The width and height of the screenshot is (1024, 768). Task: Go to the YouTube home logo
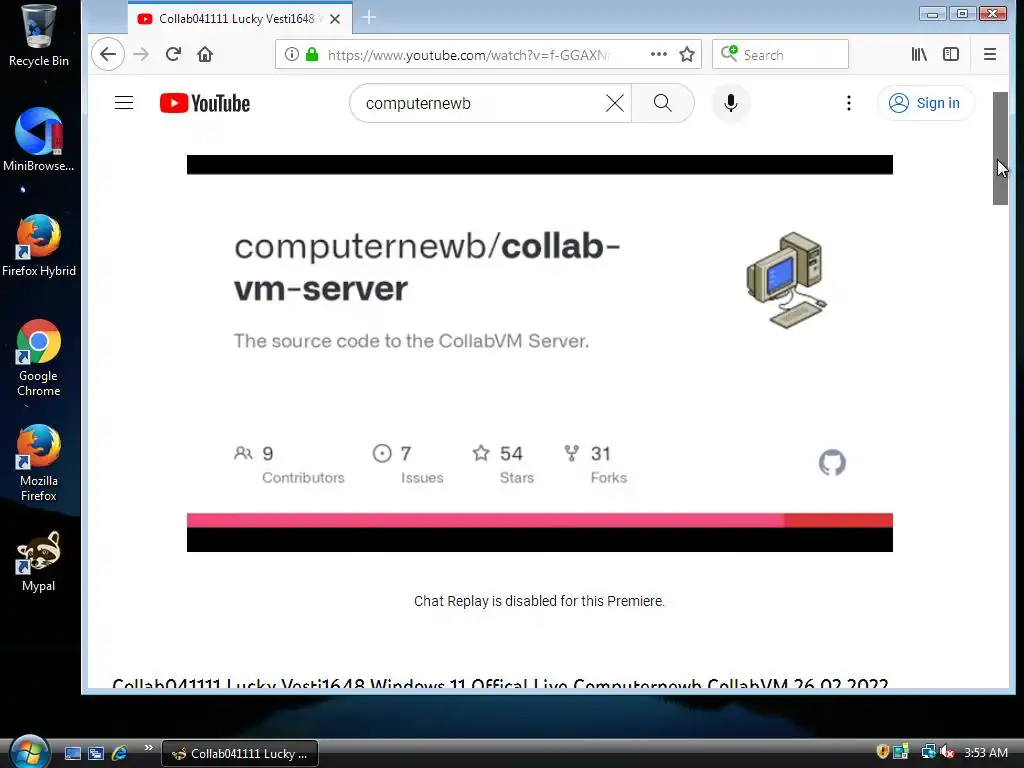(x=205, y=103)
